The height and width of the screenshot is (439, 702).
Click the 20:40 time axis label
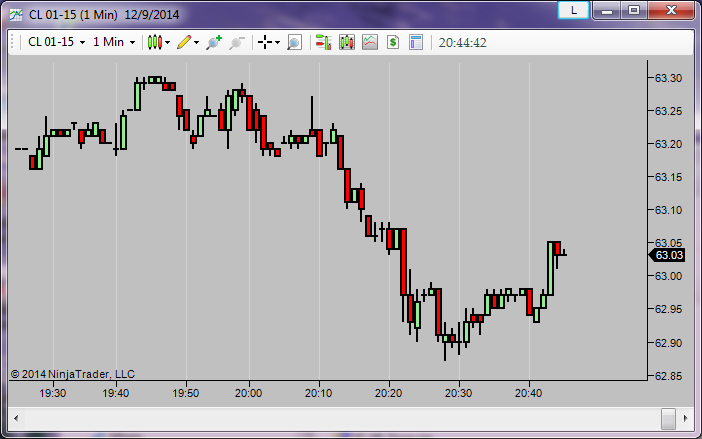(528, 393)
